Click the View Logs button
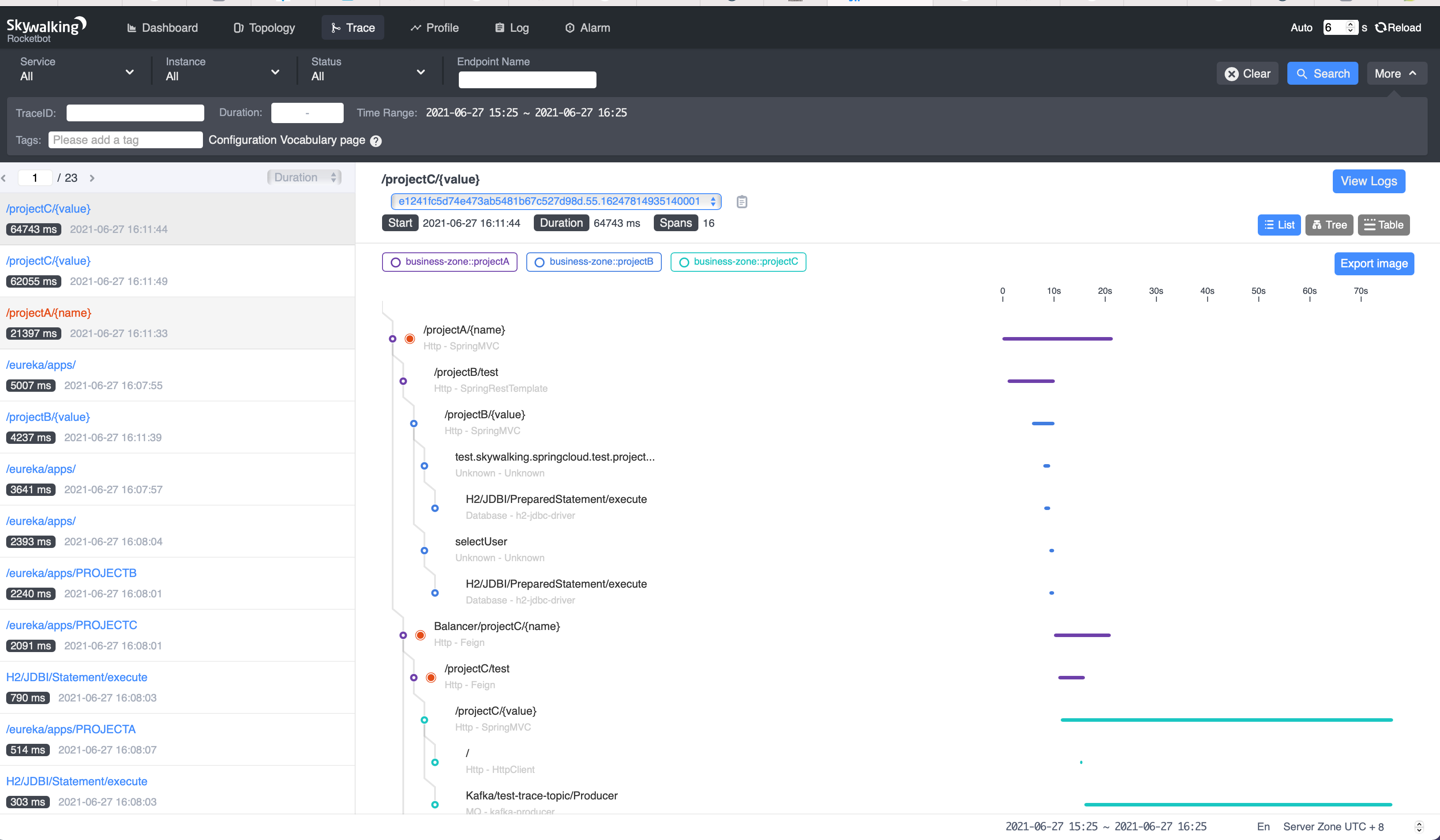 tap(1369, 181)
